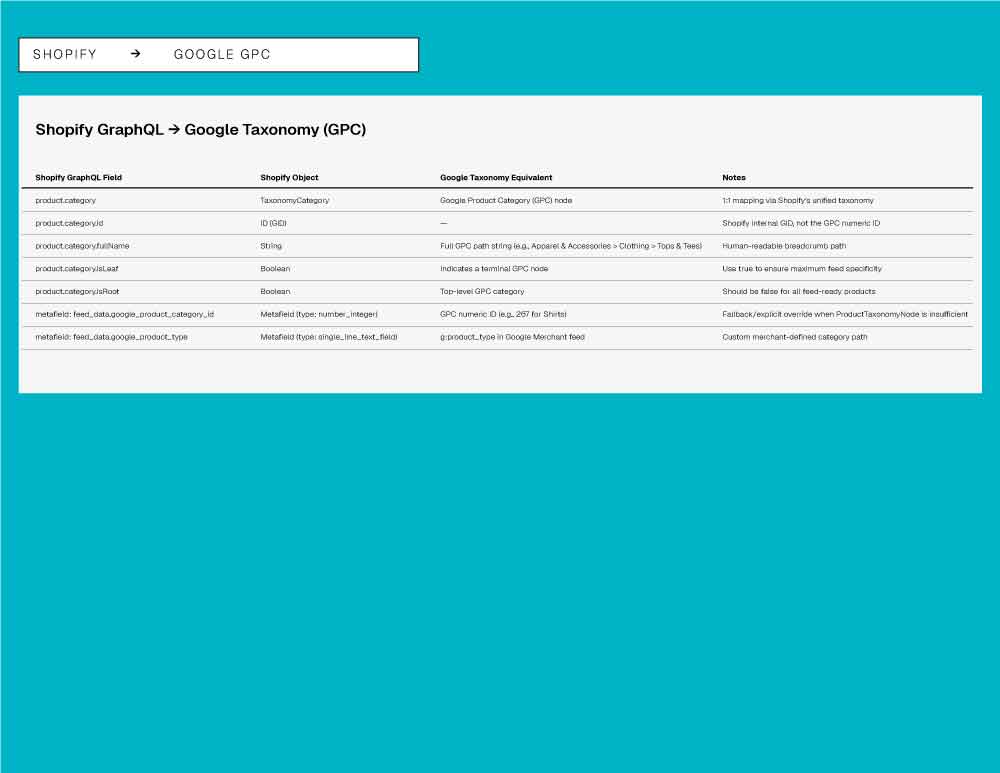The image size is (1000, 773).
Task: Select the 'product.category.isLeaf' field cell
Action: tap(77, 269)
